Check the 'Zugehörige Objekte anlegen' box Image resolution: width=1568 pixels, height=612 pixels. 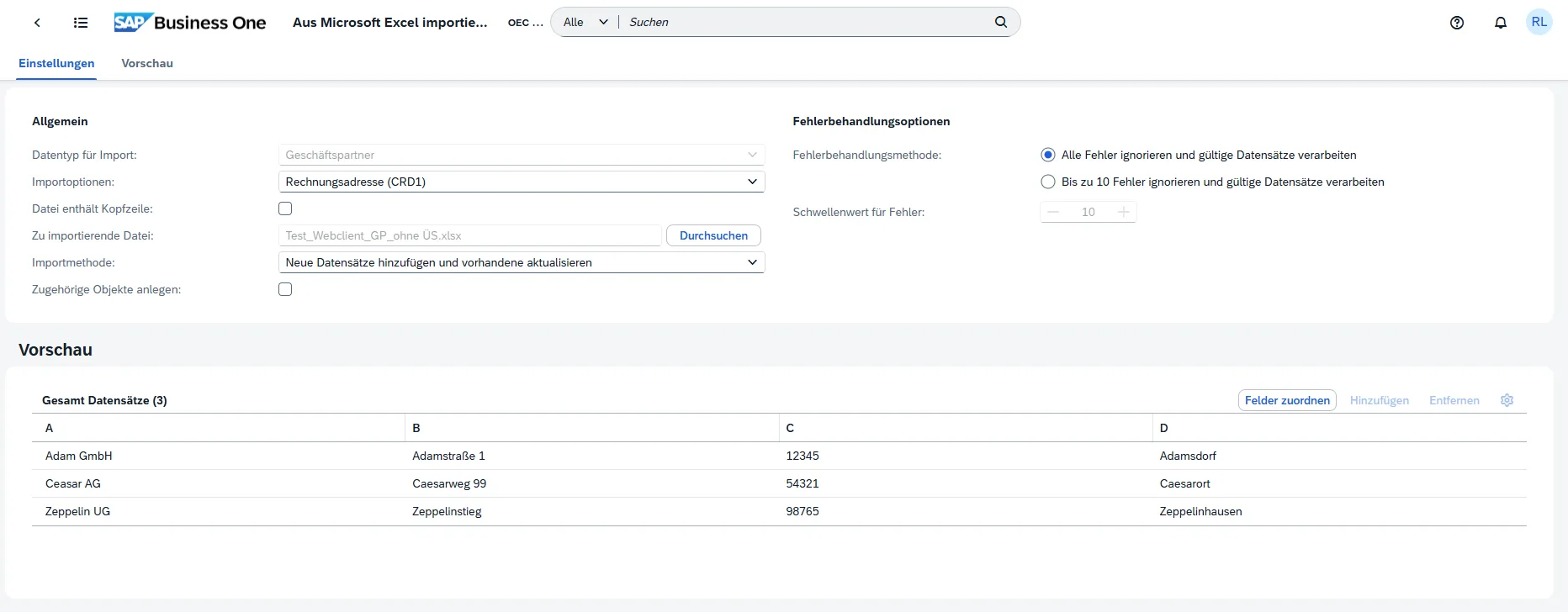point(285,289)
